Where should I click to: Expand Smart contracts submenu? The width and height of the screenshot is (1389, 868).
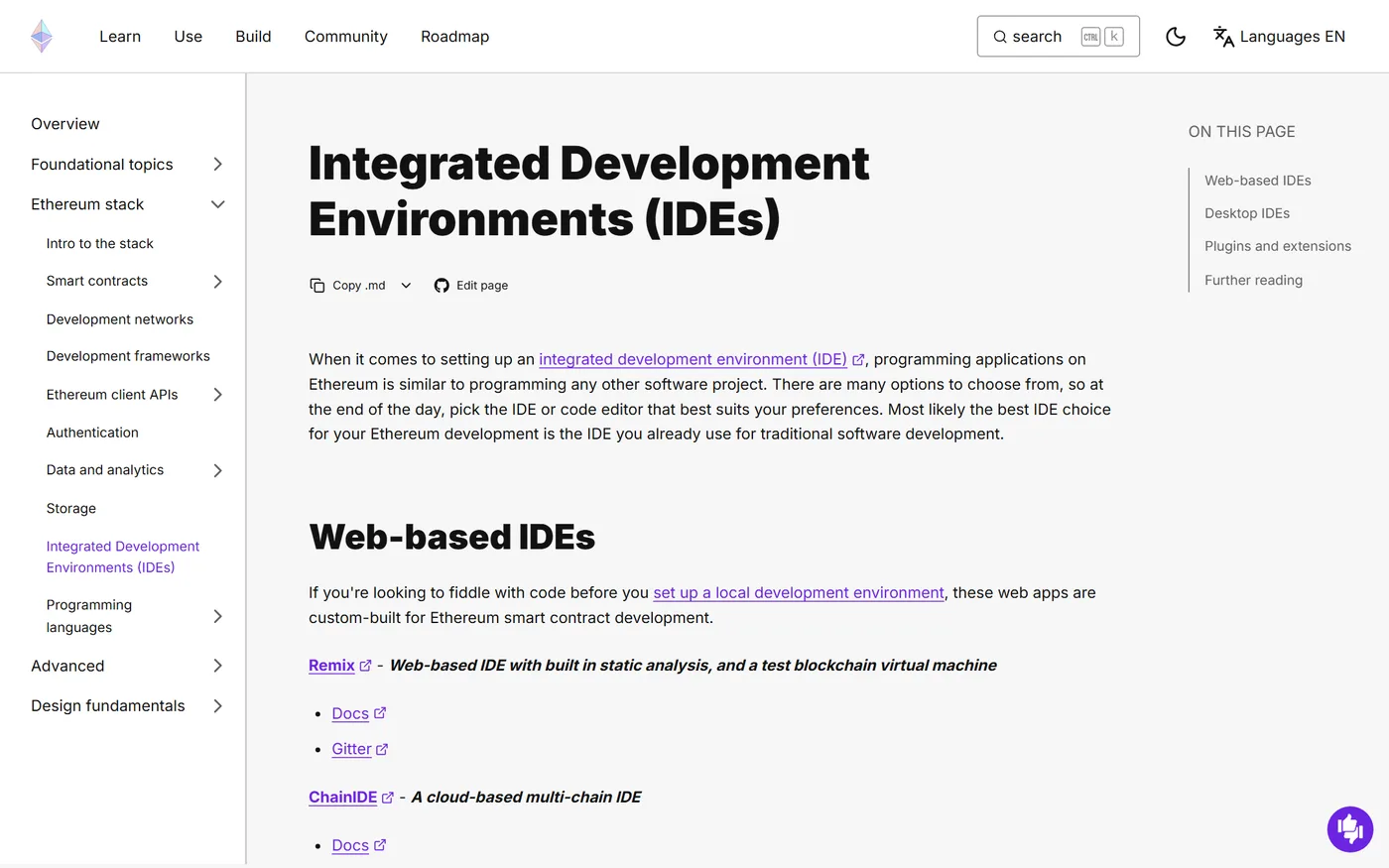coord(218,282)
